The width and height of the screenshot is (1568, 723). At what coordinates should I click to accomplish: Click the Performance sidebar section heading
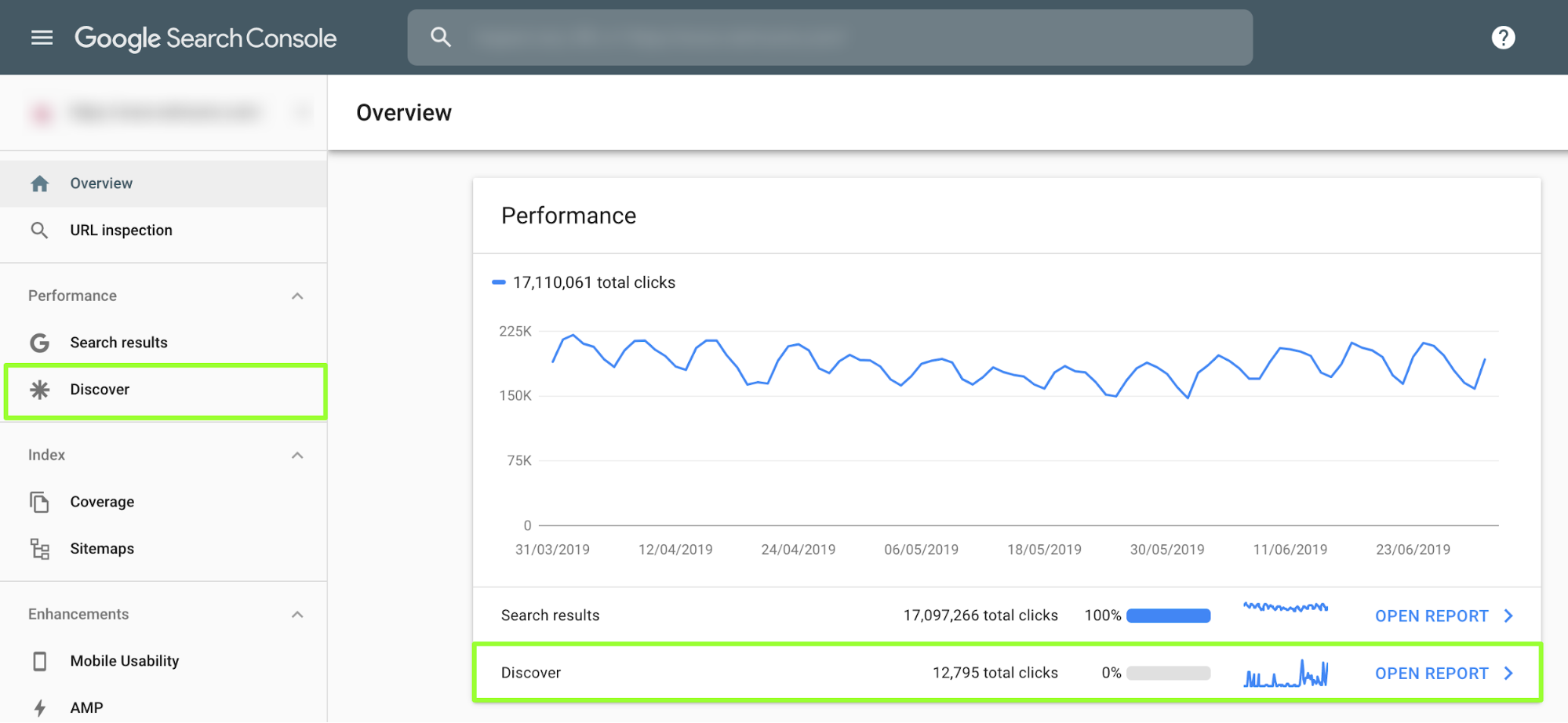pyautogui.click(x=72, y=296)
